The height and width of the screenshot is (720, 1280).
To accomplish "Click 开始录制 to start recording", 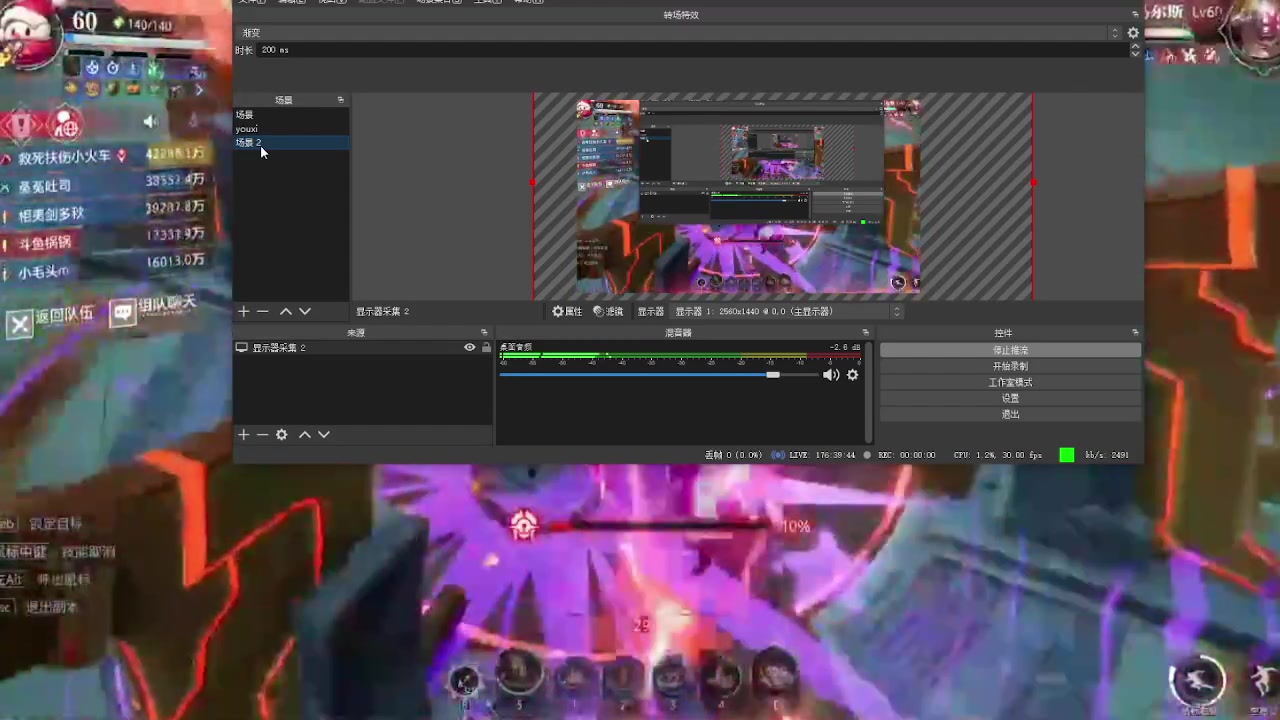I will [1010, 366].
